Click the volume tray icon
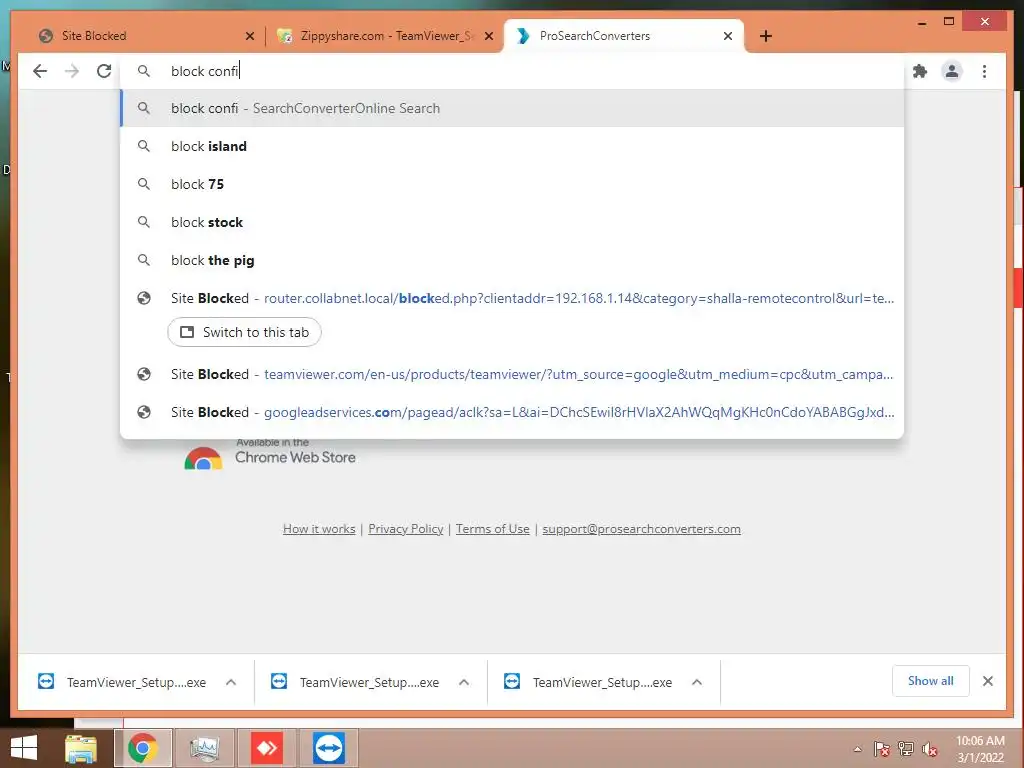Image resolution: width=1024 pixels, height=768 pixels. (930, 749)
